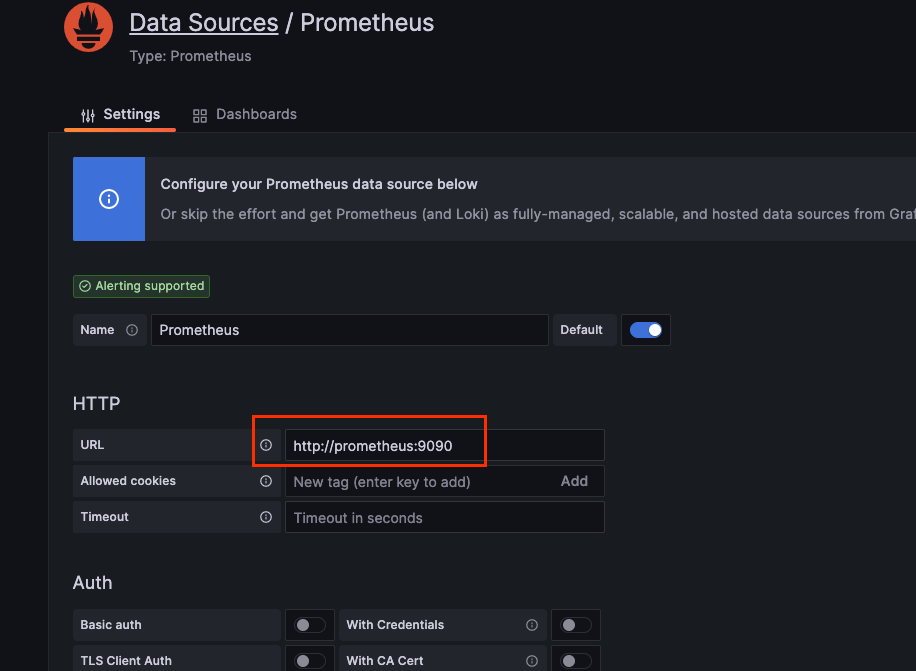Click the info icon in blue banner

(109, 199)
